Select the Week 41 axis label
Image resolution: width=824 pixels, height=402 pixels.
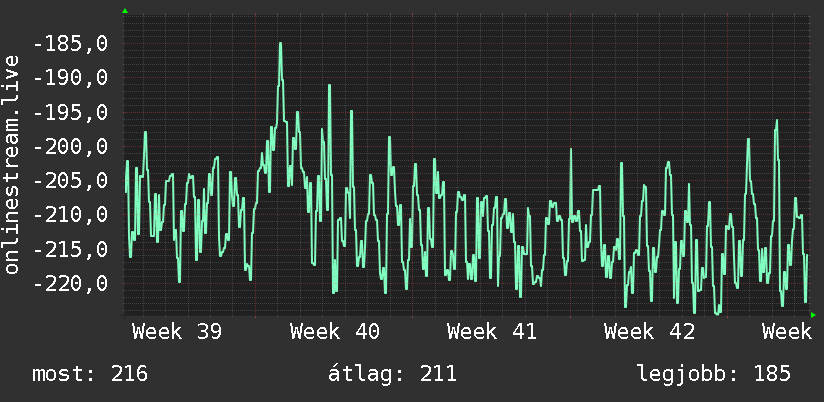coord(492,332)
